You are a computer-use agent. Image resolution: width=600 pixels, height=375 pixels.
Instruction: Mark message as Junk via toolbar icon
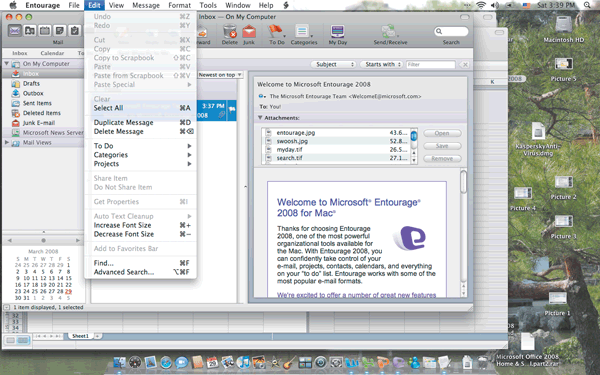click(249, 31)
